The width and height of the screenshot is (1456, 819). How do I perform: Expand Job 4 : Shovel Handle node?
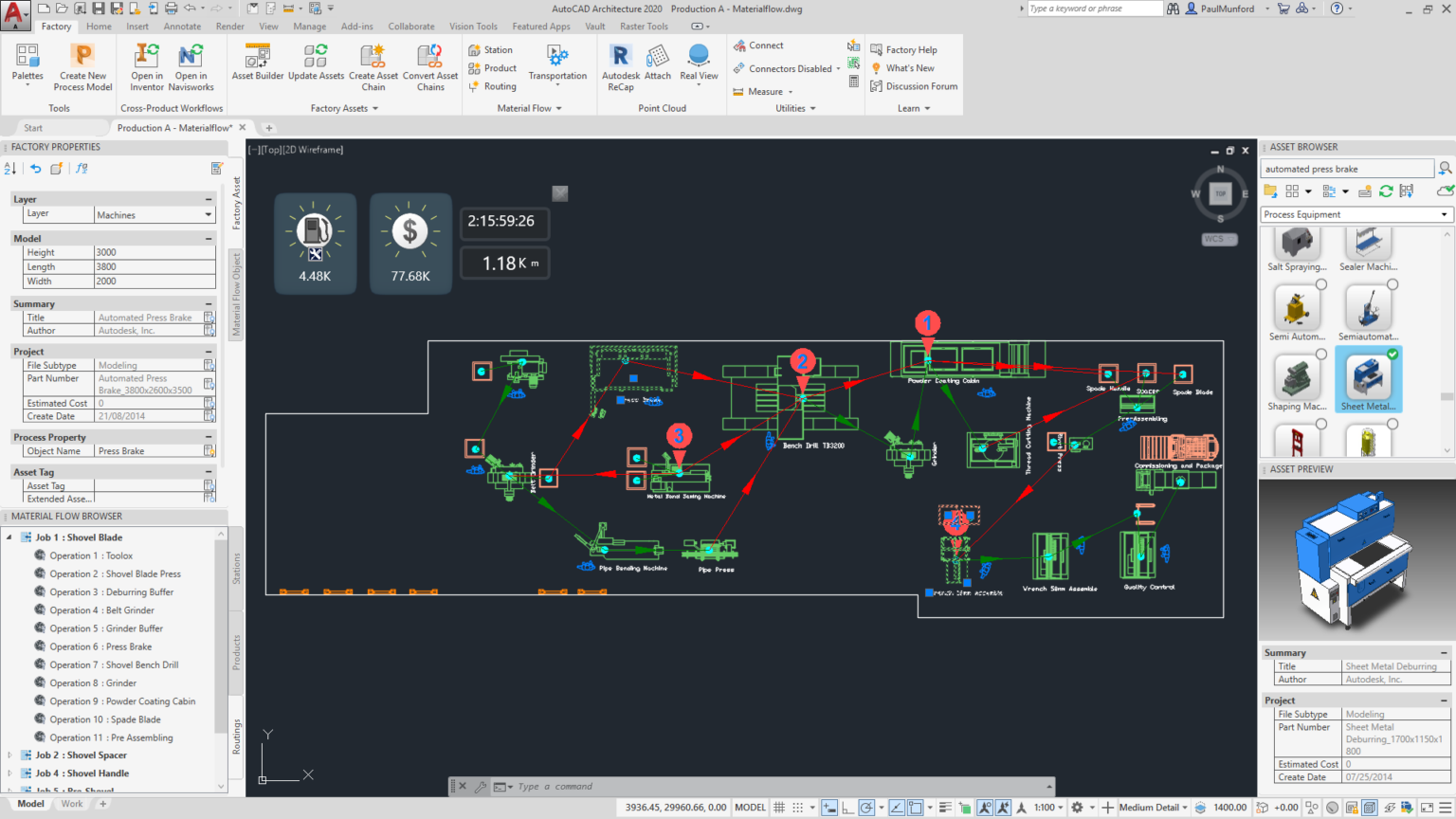pyautogui.click(x=10, y=773)
